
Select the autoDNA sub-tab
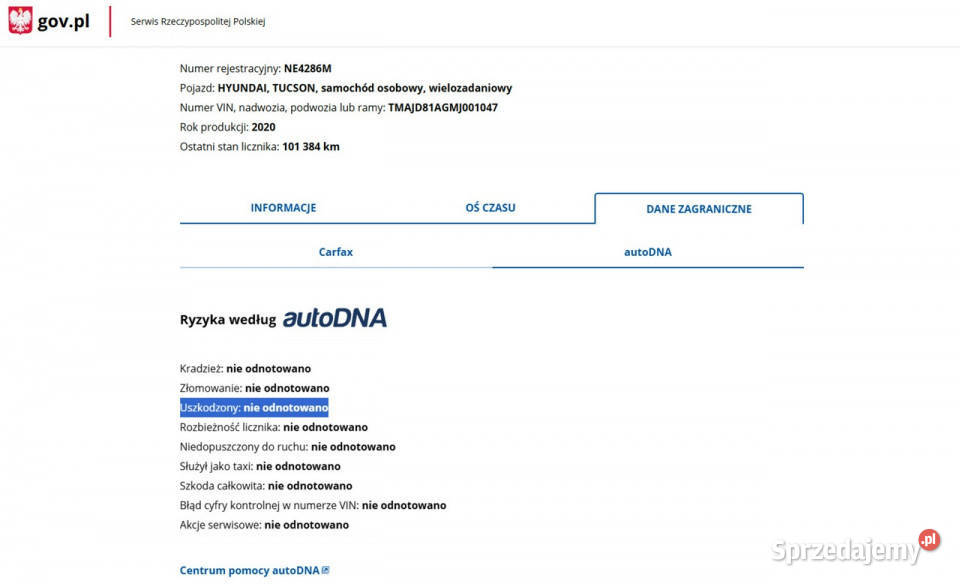[648, 252]
